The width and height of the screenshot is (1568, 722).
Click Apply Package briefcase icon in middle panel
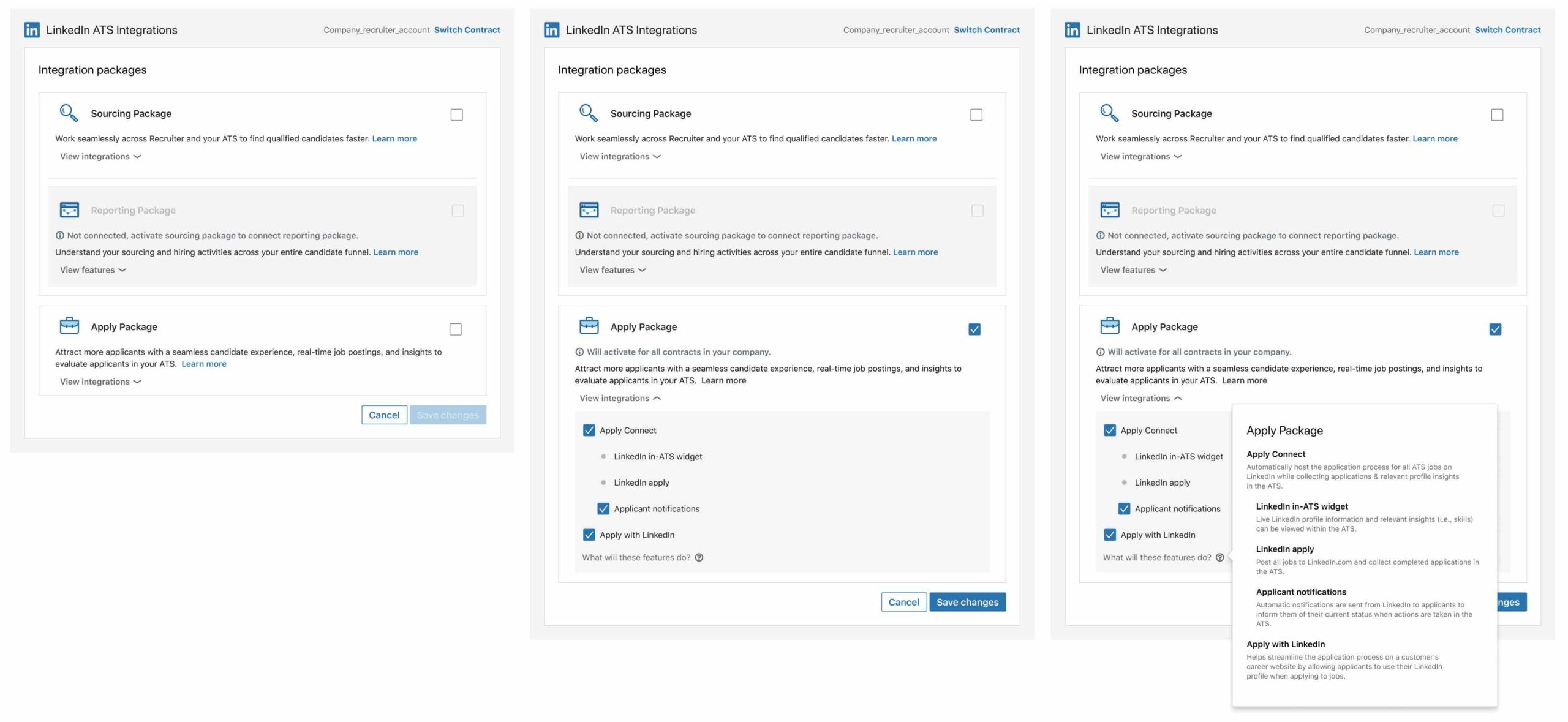coord(589,326)
